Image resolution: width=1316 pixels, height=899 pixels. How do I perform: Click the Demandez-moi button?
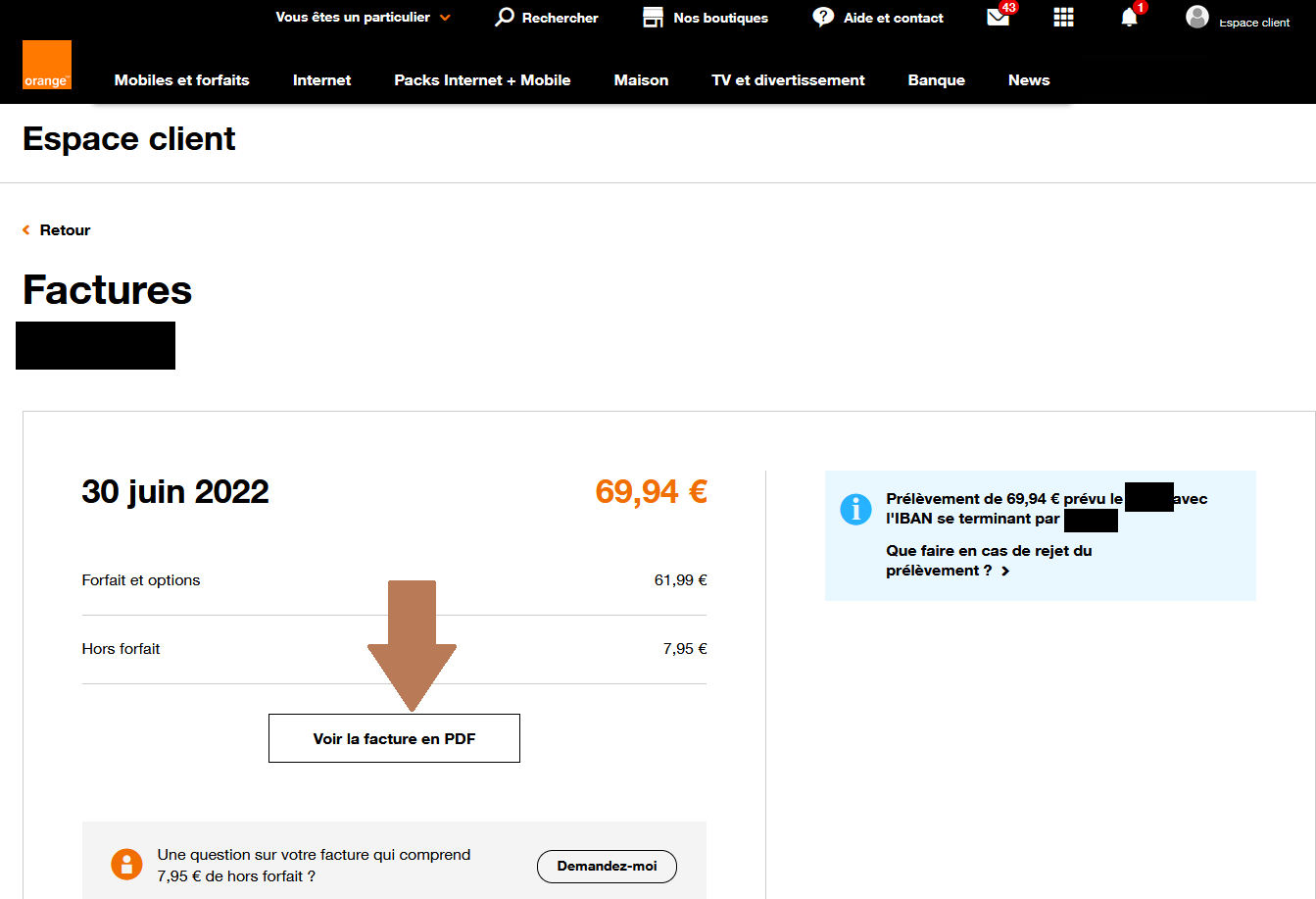pos(607,867)
